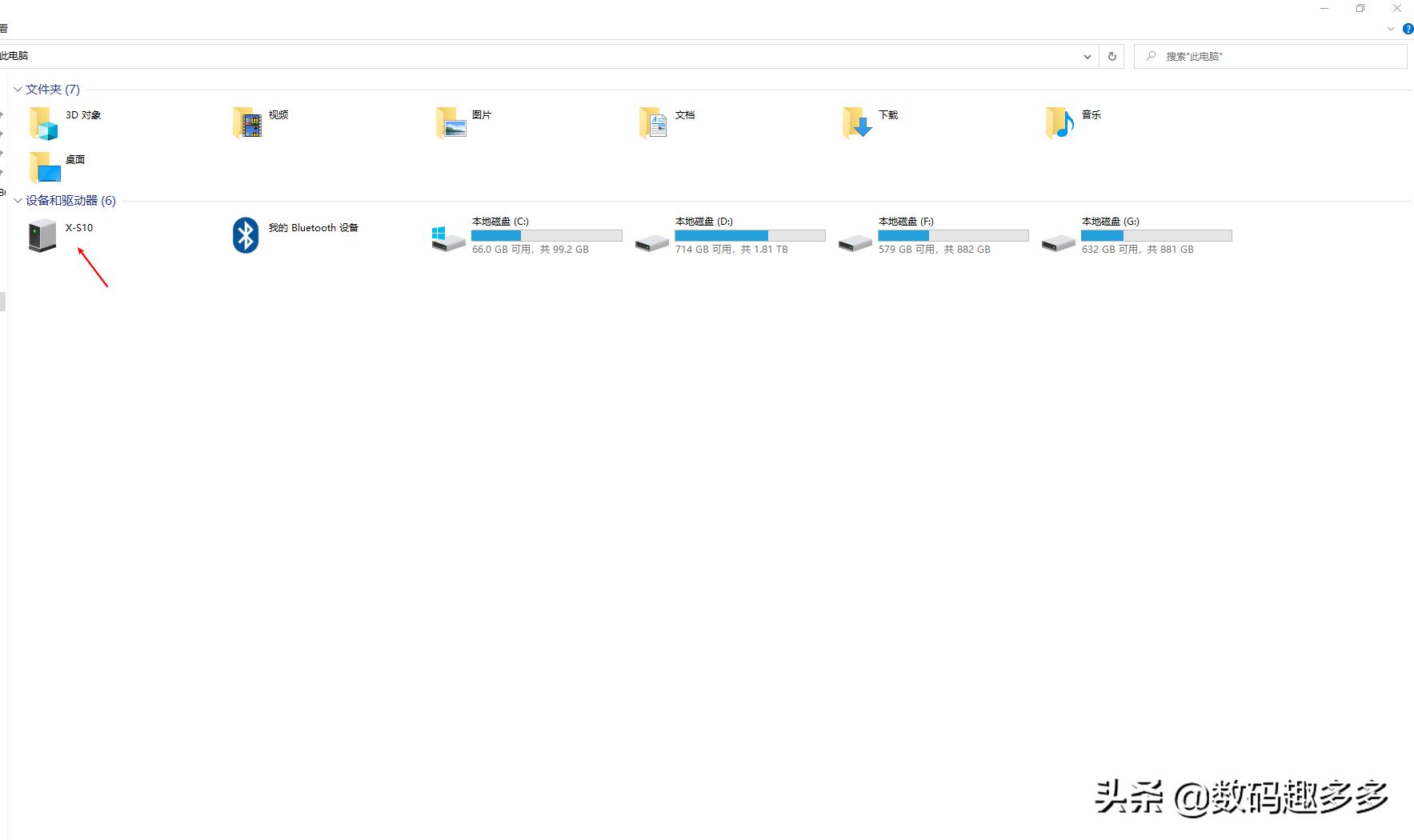Screen dimensions: 1414x840
Task: Click the 音乐 label text
Action: pos(1092,115)
